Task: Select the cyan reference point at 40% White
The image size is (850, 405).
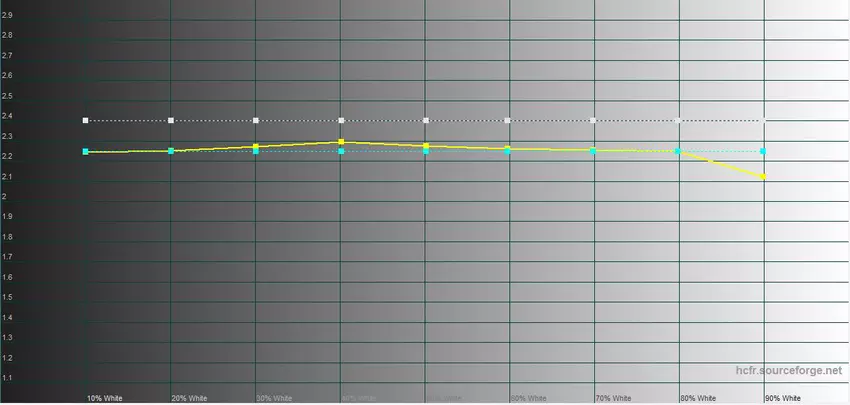Action: [341, 152]
